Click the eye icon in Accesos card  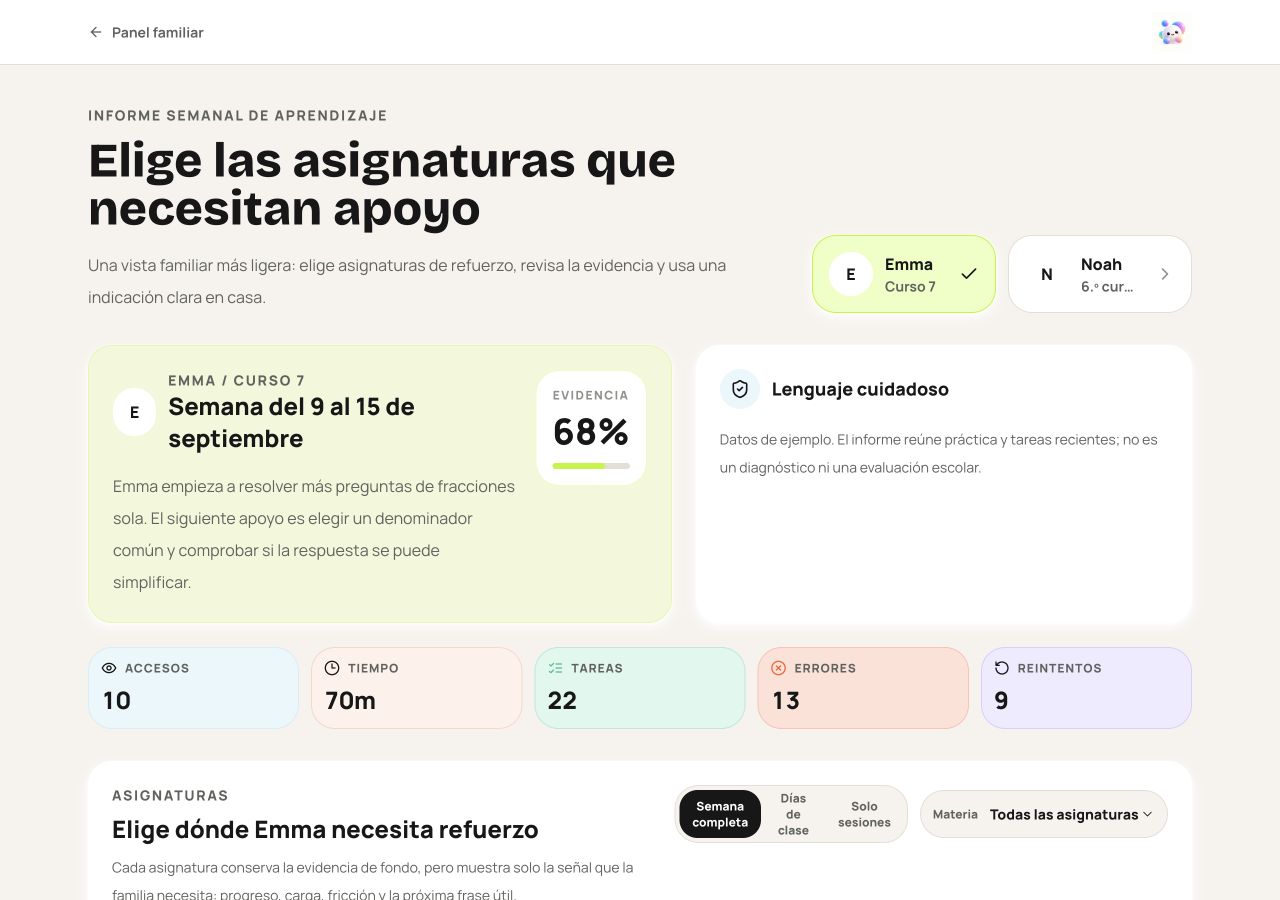110,668
